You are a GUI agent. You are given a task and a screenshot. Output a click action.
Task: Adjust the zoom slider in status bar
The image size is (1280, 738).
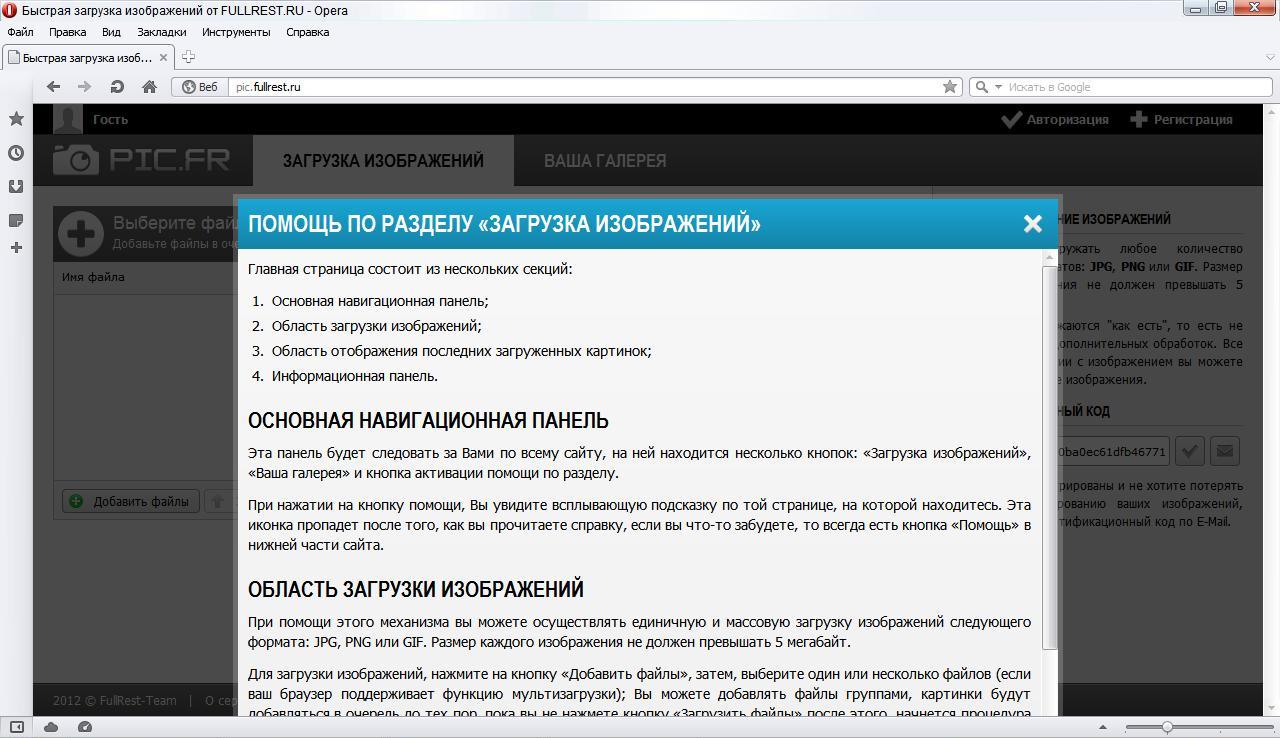point(1167,727)
